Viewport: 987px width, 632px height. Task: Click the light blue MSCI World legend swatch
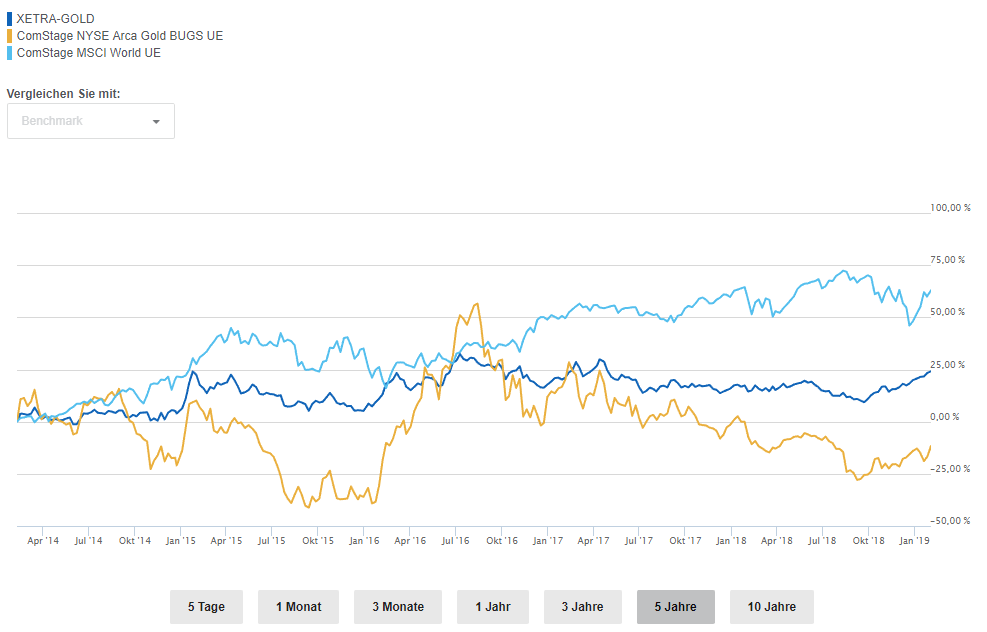coord(10,53)
